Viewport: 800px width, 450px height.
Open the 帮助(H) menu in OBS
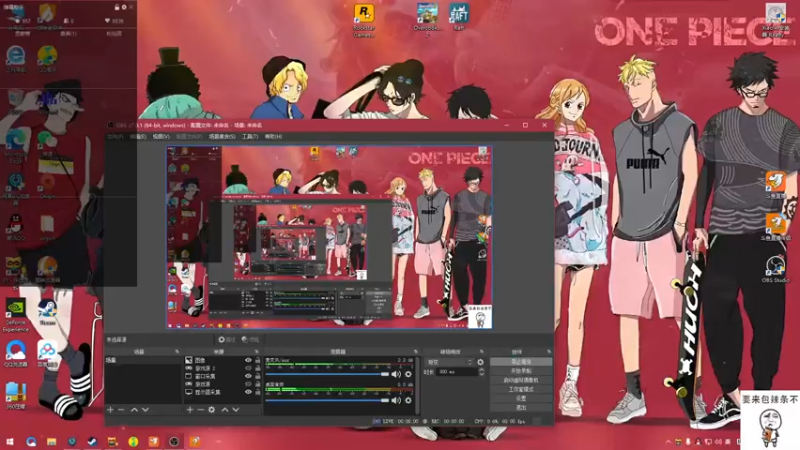click(273, 137)
